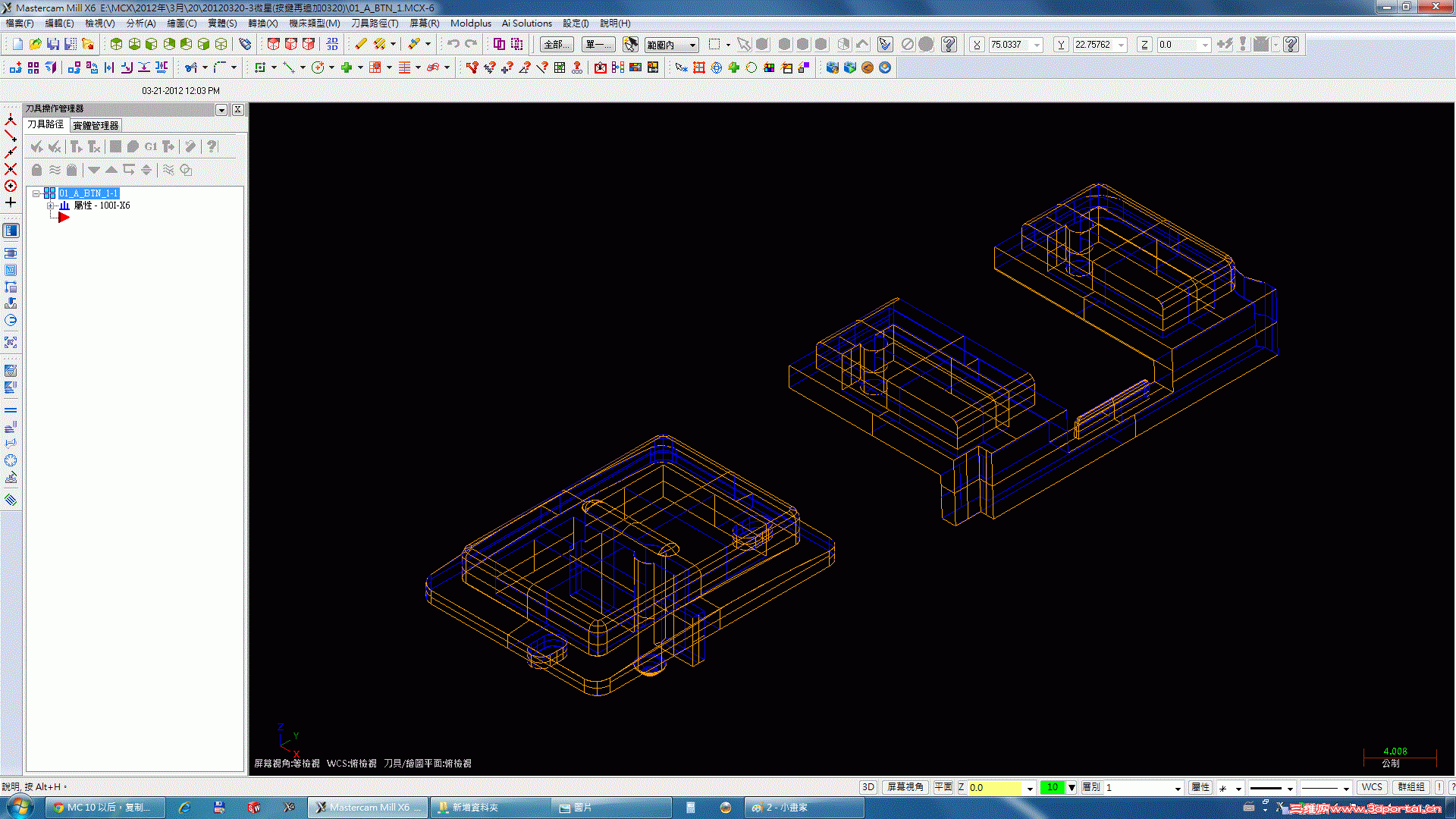Click the 2D/3D toggle icon
1456x819 pixels.
[332, 45]
